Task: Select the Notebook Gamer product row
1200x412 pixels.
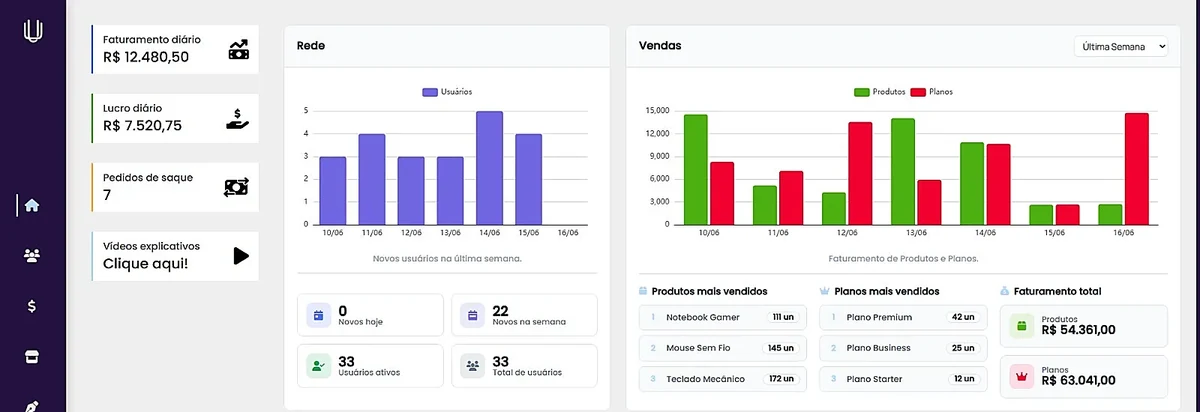Action: (x=721, y=317)
